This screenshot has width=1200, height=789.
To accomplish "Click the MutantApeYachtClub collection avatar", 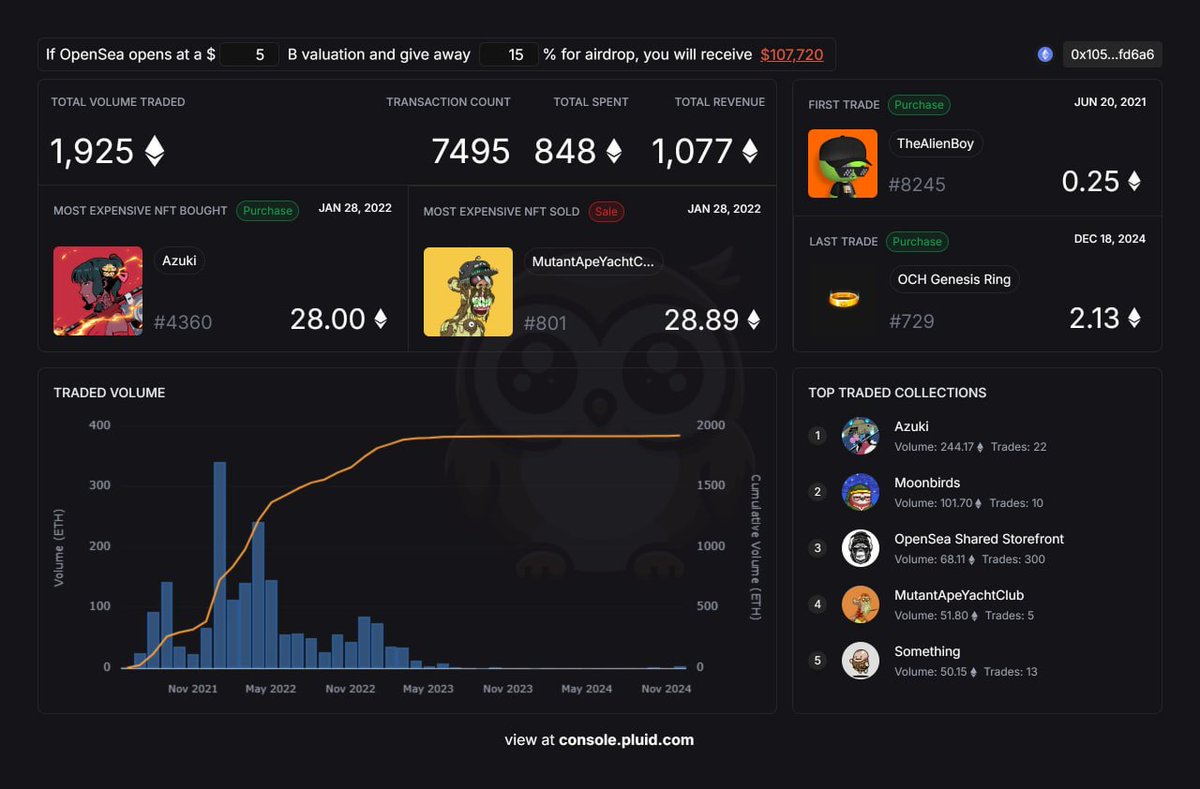I will click(x=860, y=604).
